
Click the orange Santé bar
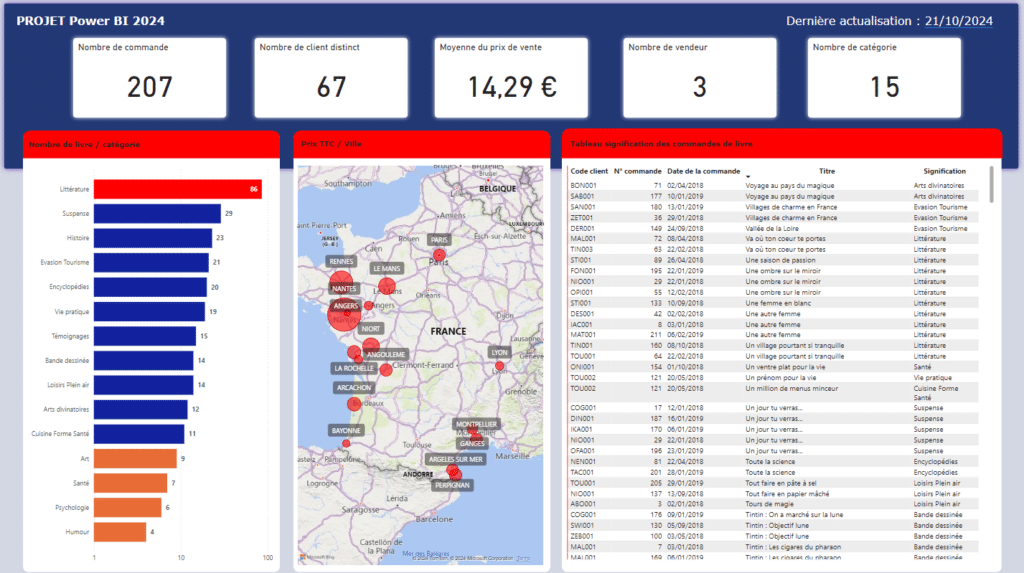point(131,483)
